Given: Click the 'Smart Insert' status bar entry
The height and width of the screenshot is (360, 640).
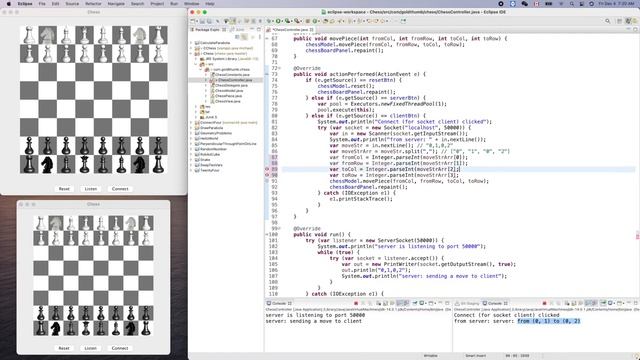Looking at the screenshot, I should pyautogui.click(x=476, y=356).
